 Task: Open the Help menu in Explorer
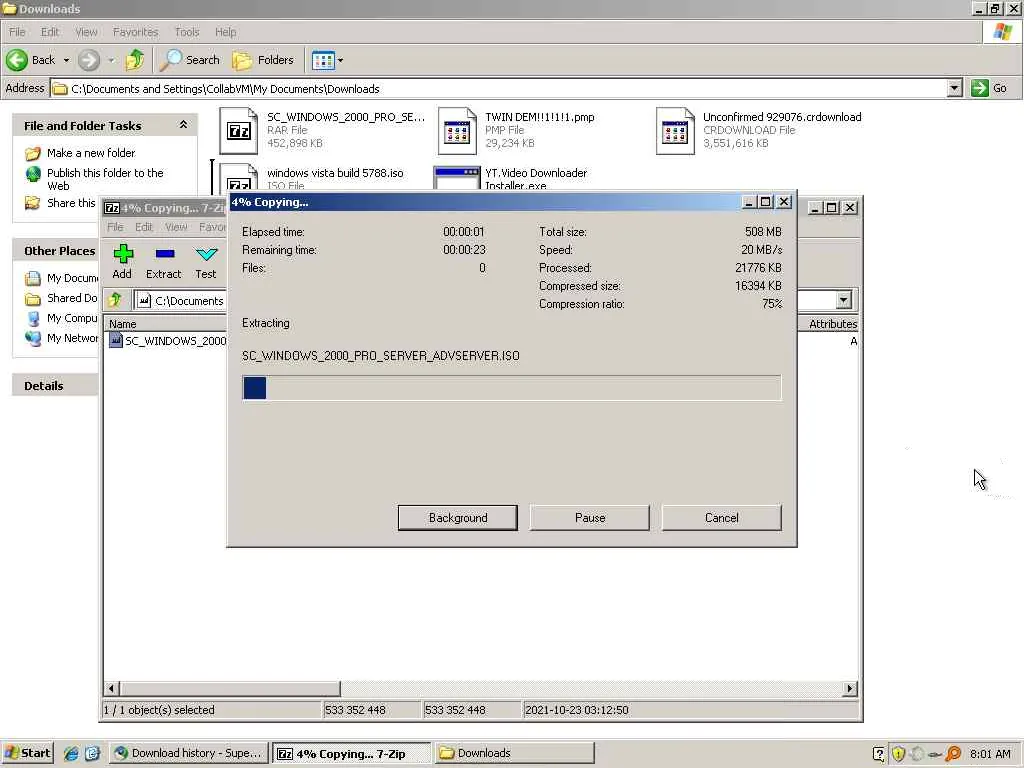225,32
